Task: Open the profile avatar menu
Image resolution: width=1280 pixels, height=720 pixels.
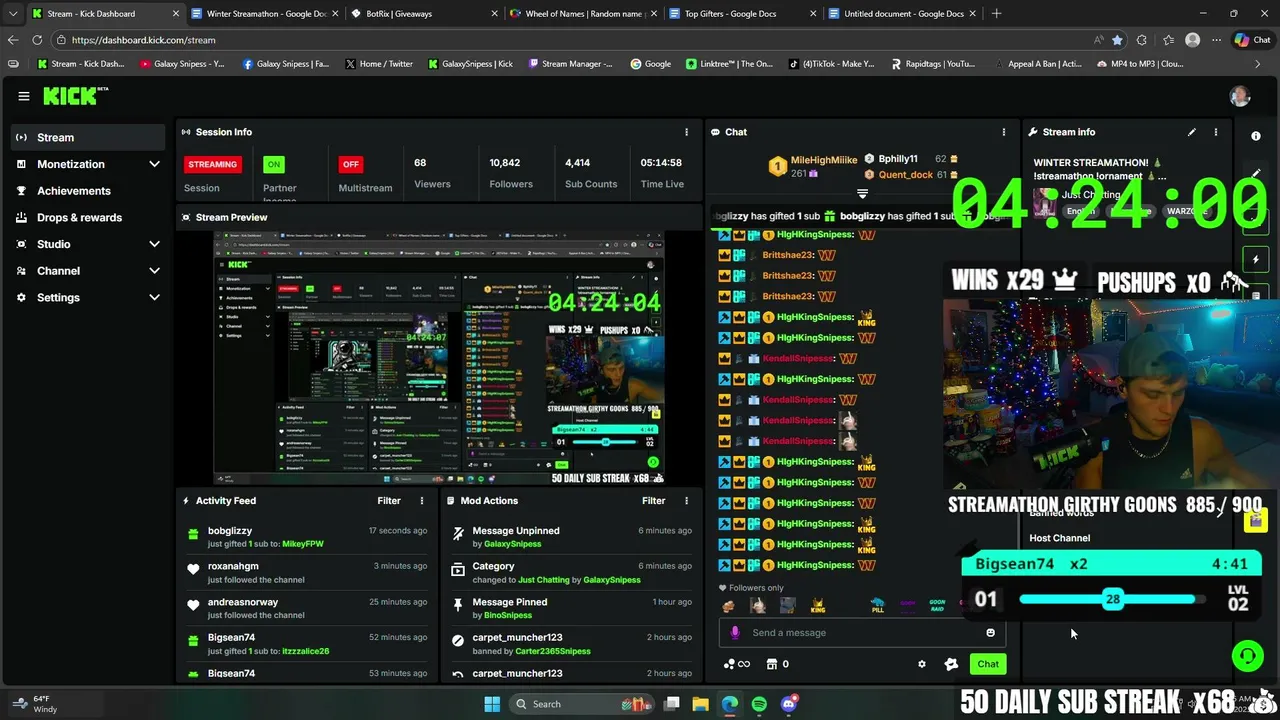Action: (x=1240, y=96)
